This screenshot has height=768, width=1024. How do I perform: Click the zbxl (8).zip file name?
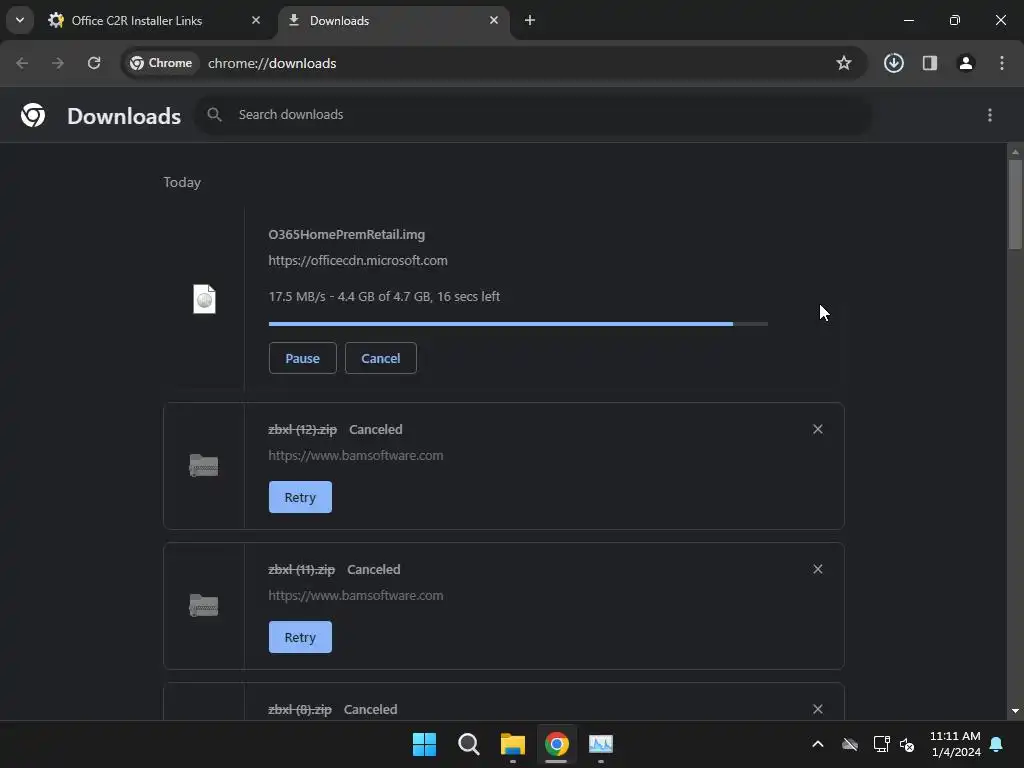click(300, 709)
